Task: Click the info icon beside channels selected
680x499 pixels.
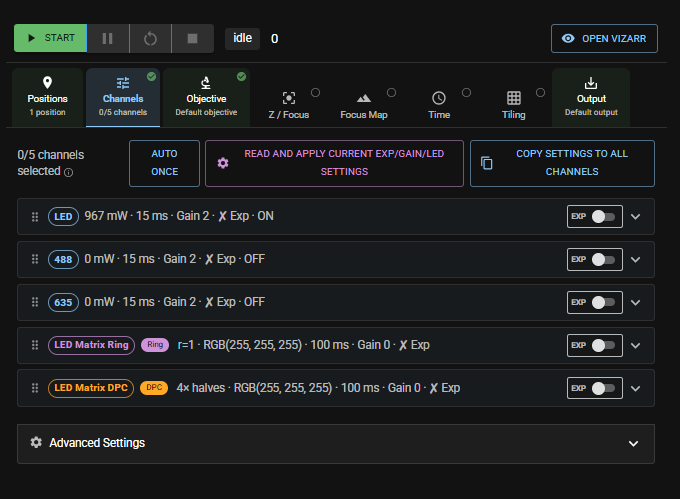Action: 69,173
